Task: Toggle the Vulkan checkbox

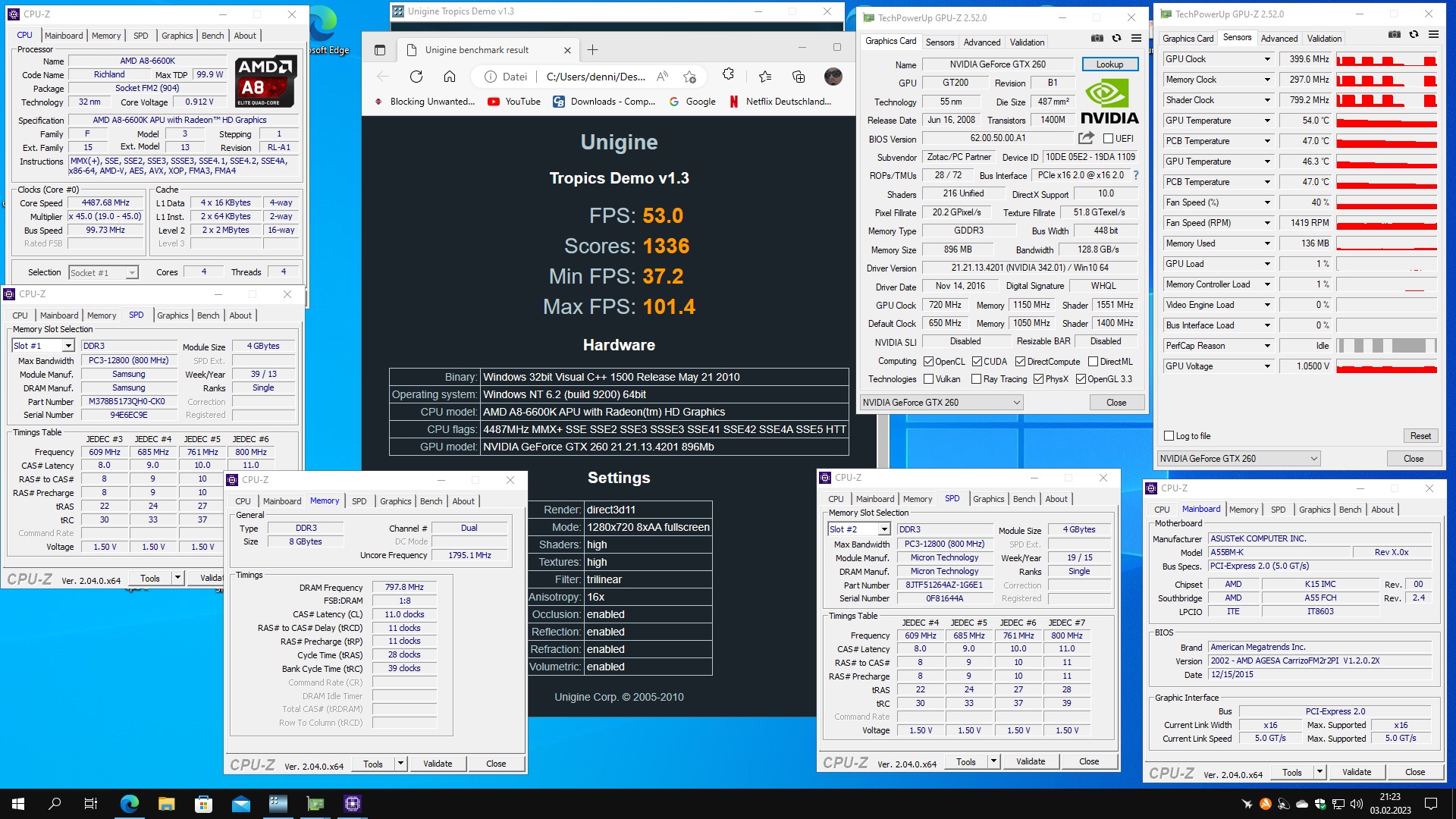Action: pyautogui.click(x=928, y=379)
